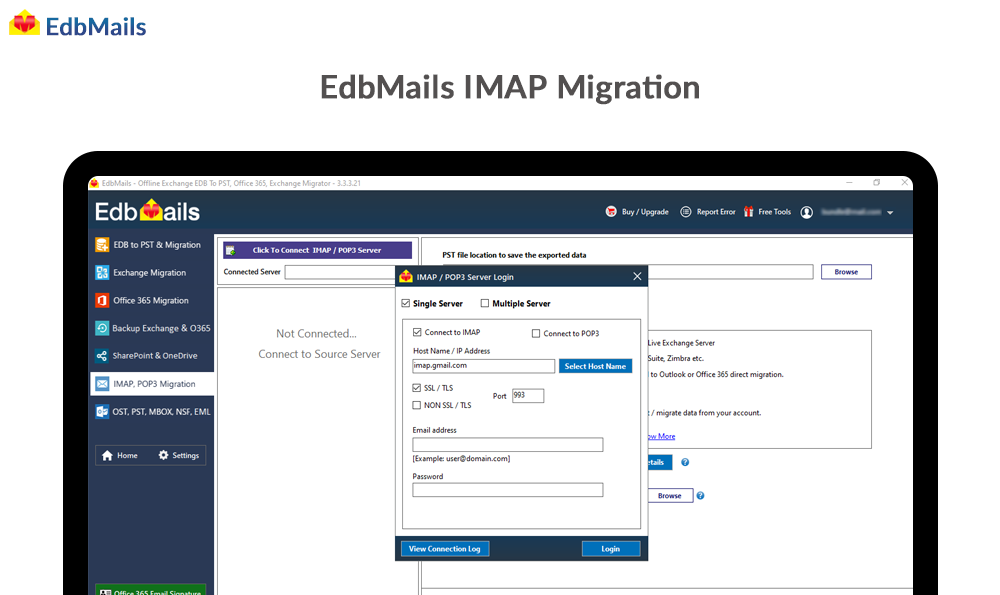
Task: Open SharePoint & OneDrive section
Action: [152, 356]
